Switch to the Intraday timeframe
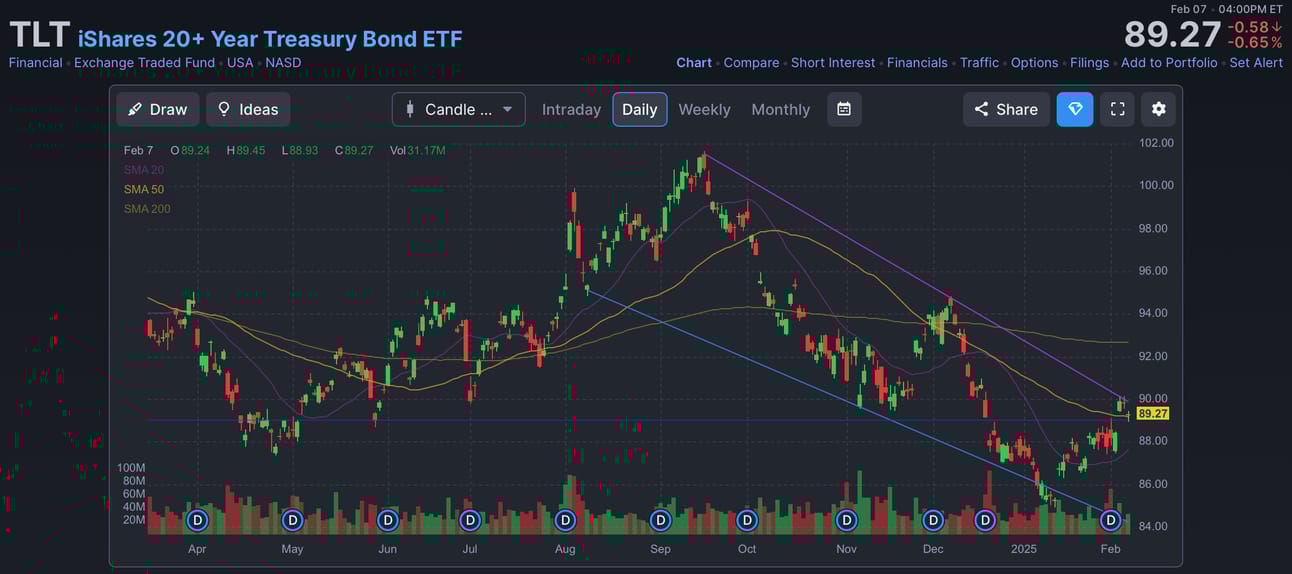Image resolution: width=1292 pixels, height=574 pixels. (571, 109)
